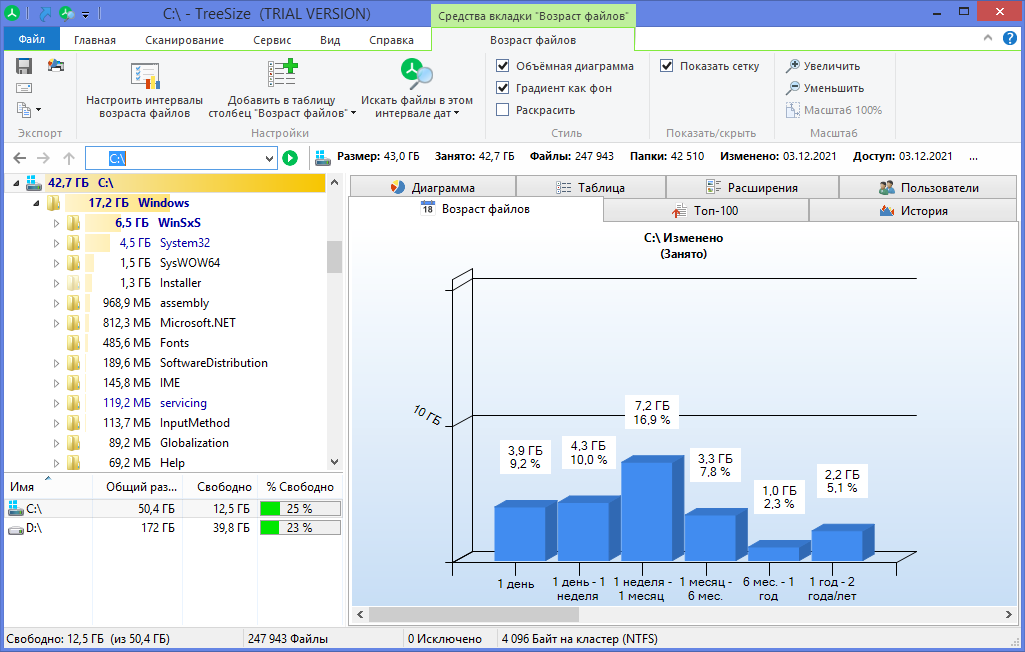Toggle Объёмная диаграмма checkbox

[x=503, y=66]
